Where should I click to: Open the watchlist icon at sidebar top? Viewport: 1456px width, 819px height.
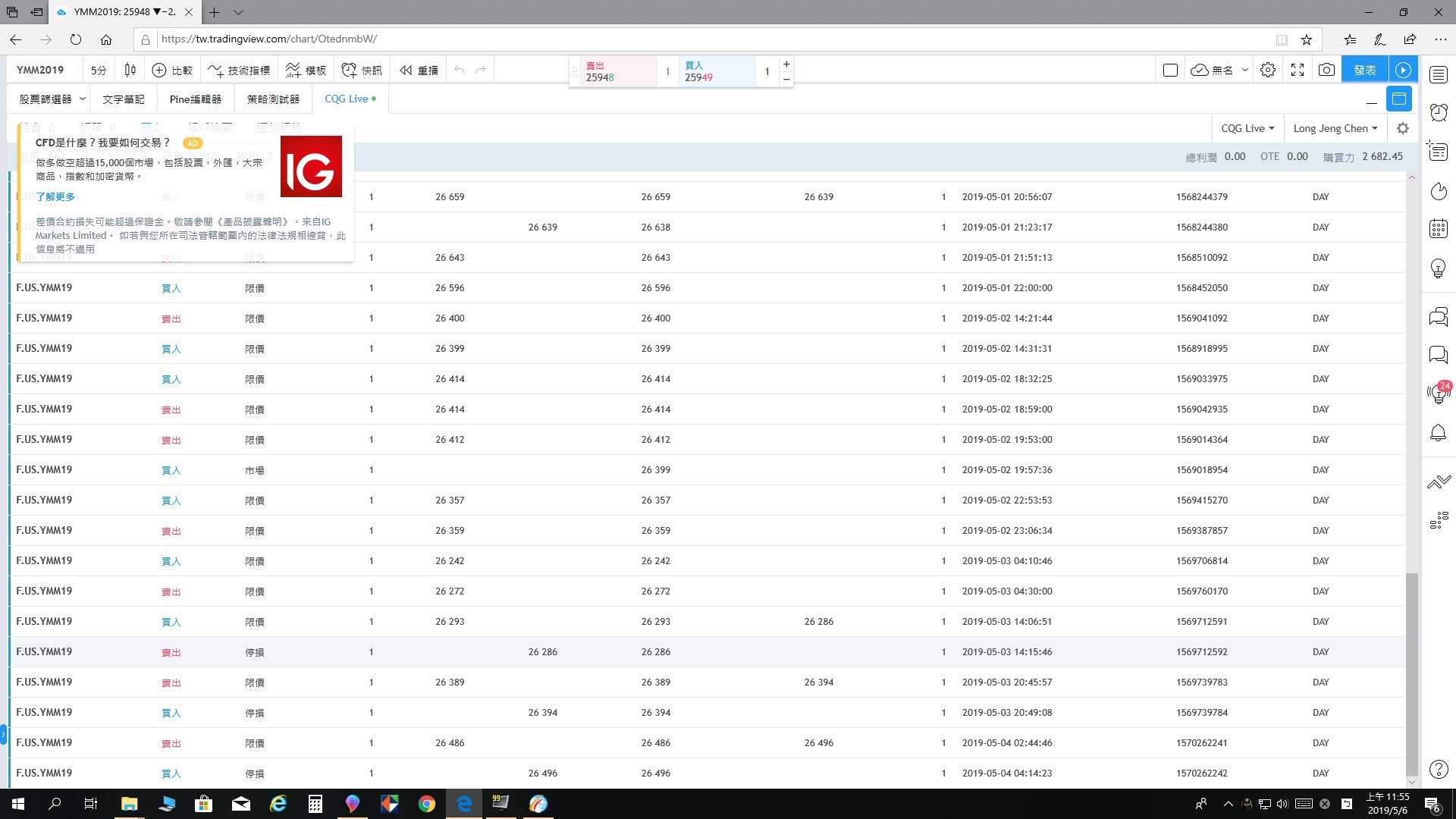(x=1439, y=74)
